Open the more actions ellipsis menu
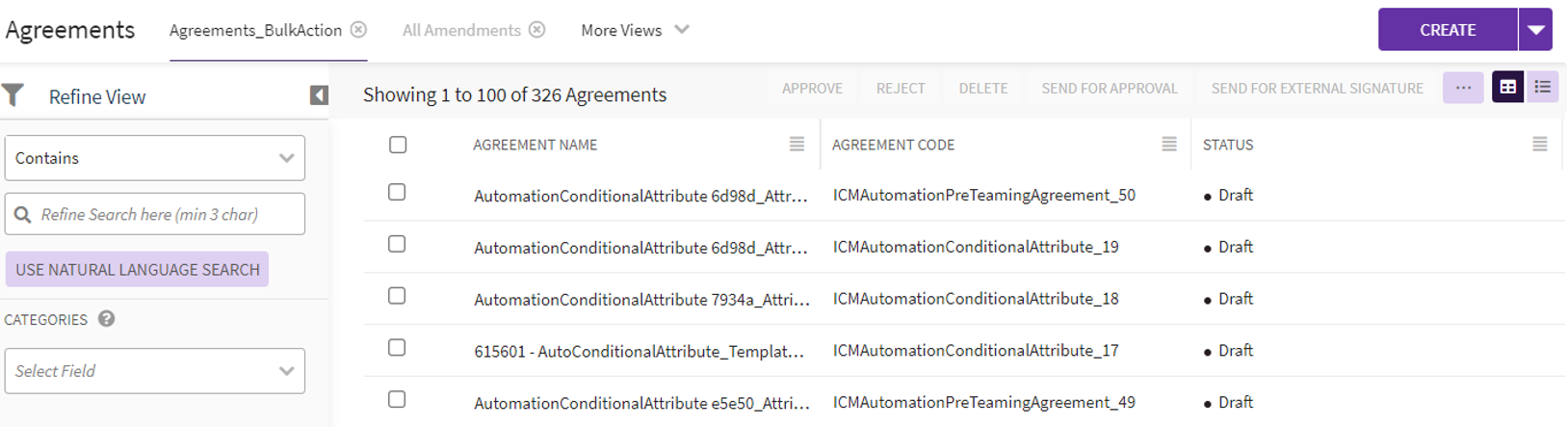1568x427 pixels. point(1463,88)
